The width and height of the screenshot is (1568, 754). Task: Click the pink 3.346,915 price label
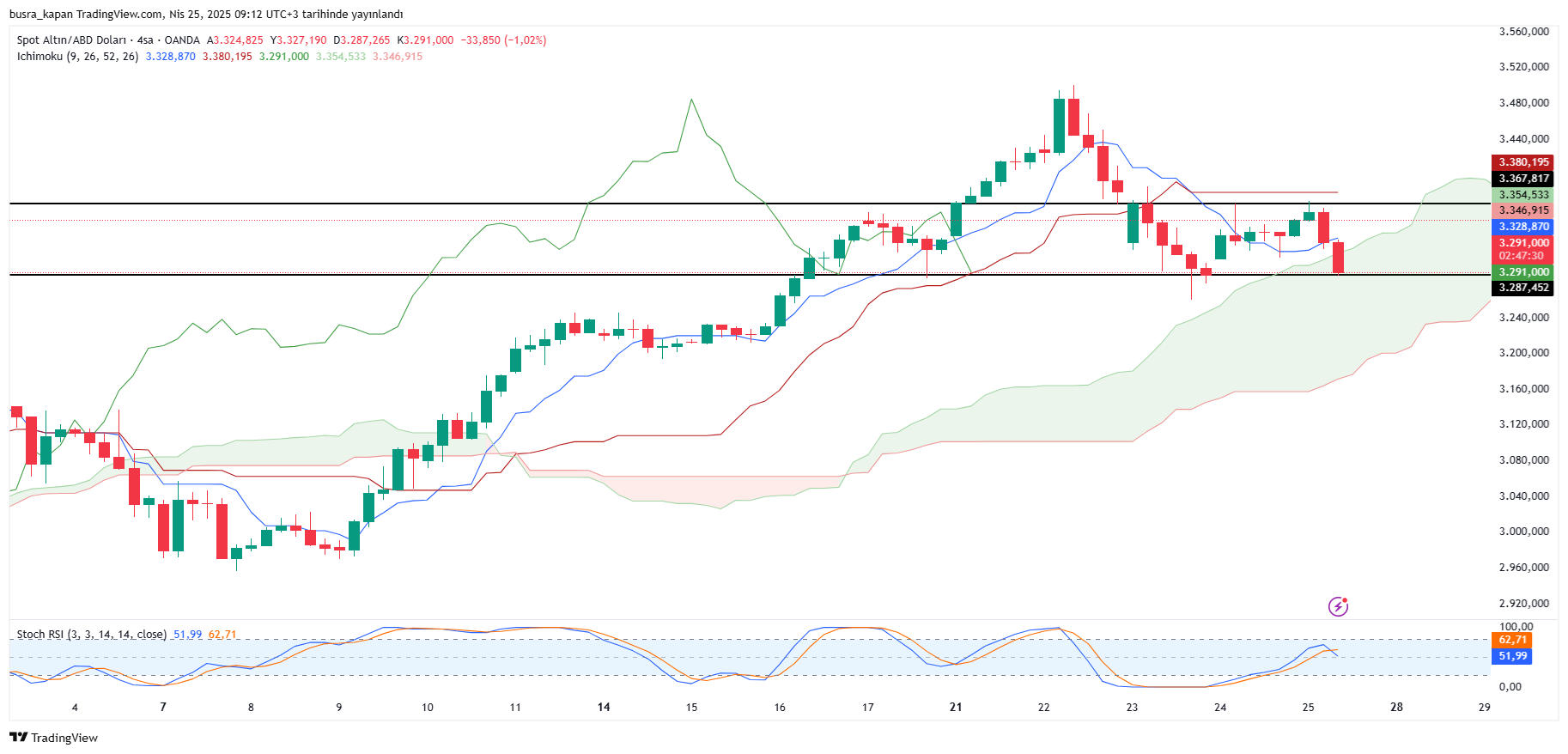coord(1523,210)
